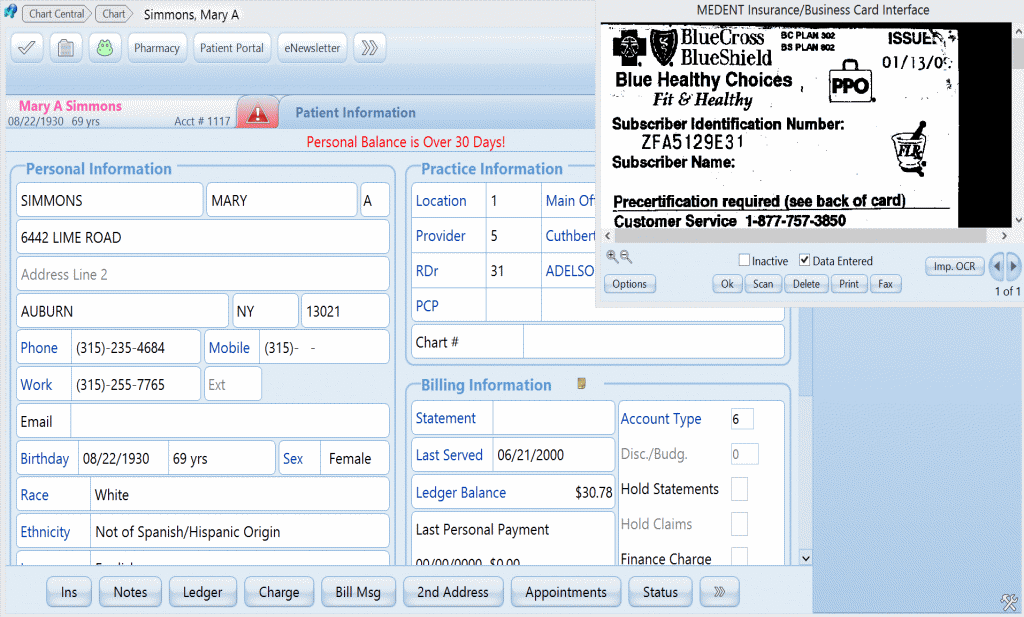Open the Billing Information note icon

click(581, 383)
